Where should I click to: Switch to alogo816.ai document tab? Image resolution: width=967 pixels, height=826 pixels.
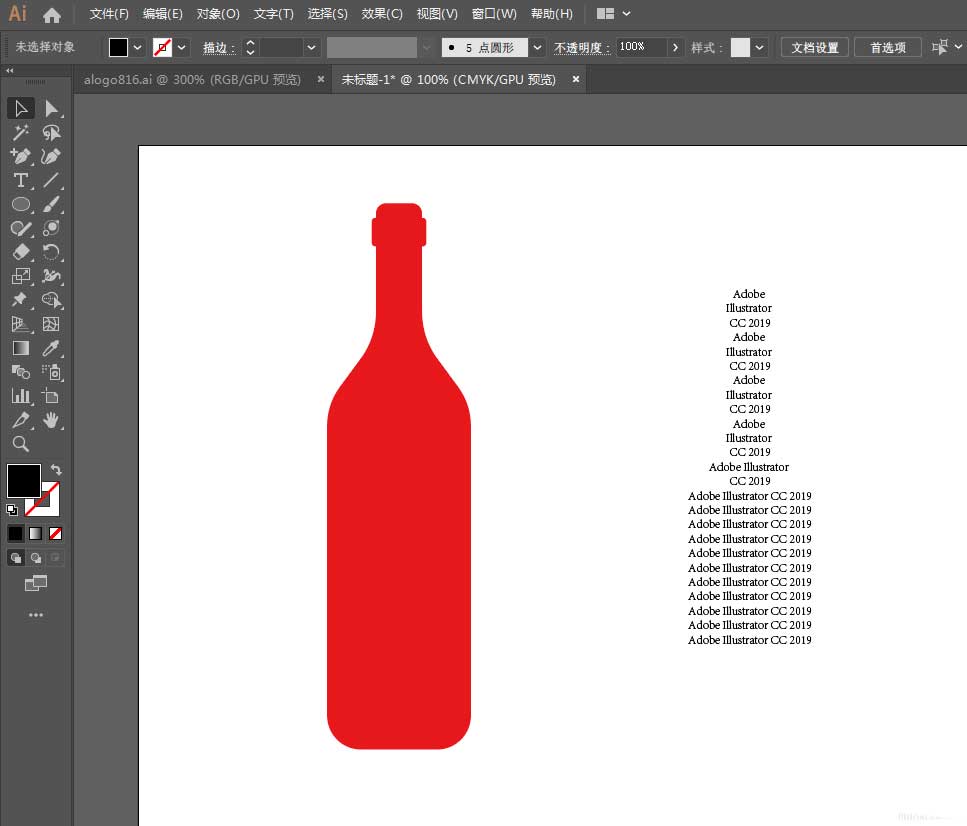tap(192, 80)
